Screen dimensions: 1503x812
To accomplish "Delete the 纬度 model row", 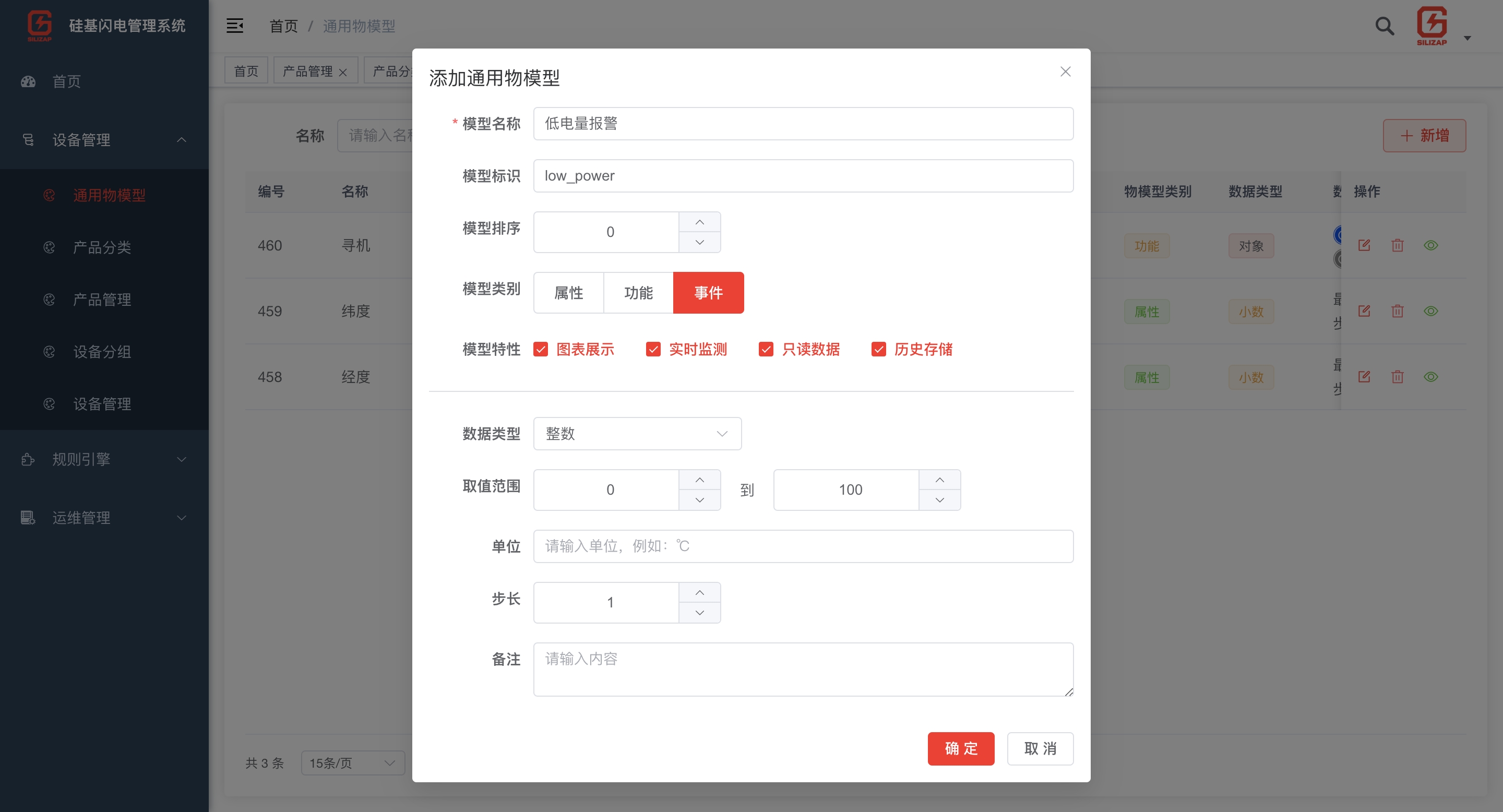I will tap(1398, 311).
